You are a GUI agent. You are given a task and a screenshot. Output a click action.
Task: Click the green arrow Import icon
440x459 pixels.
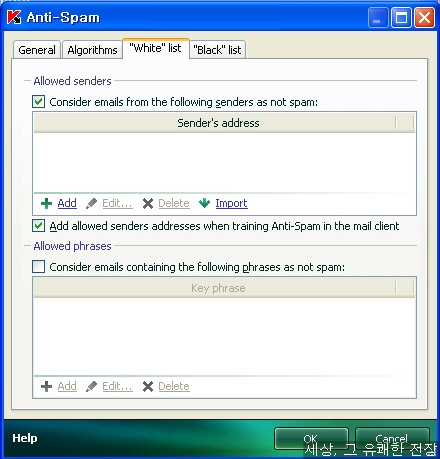[204, 203]
